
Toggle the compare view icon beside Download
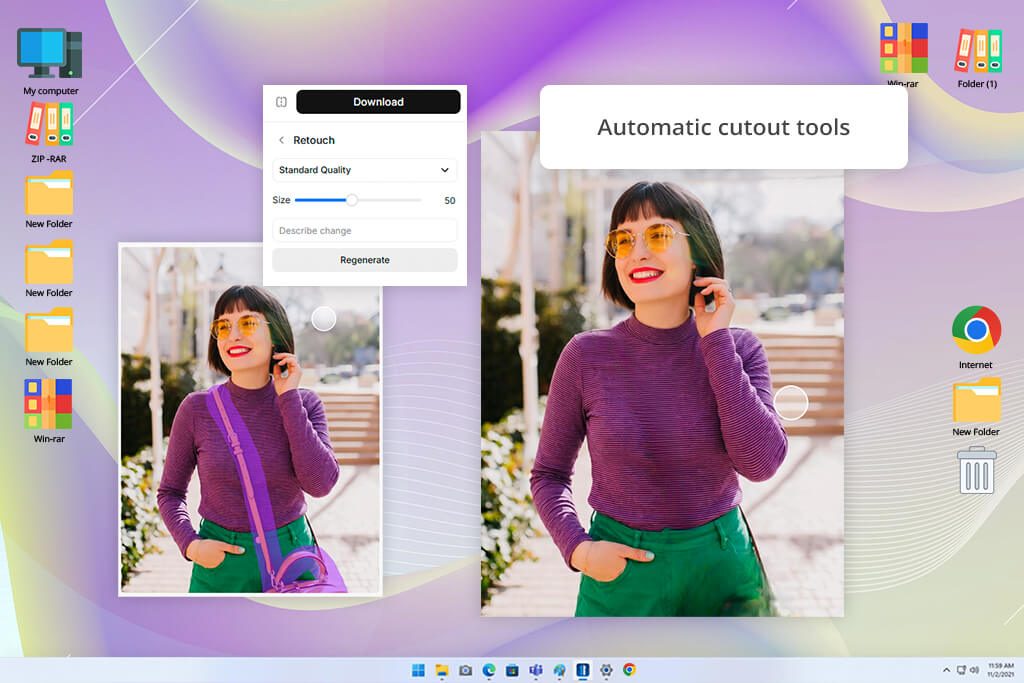click(x=281, y=102)
